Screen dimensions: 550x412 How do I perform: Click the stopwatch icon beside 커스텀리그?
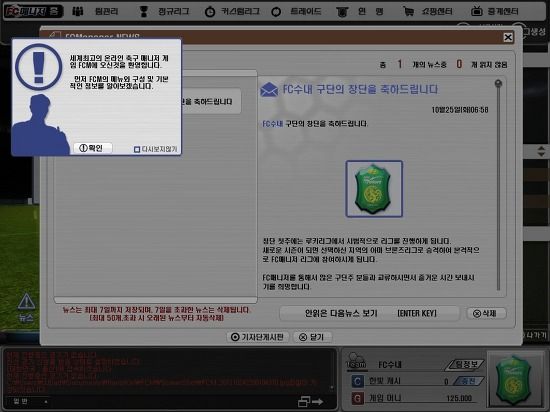point(210,12)
